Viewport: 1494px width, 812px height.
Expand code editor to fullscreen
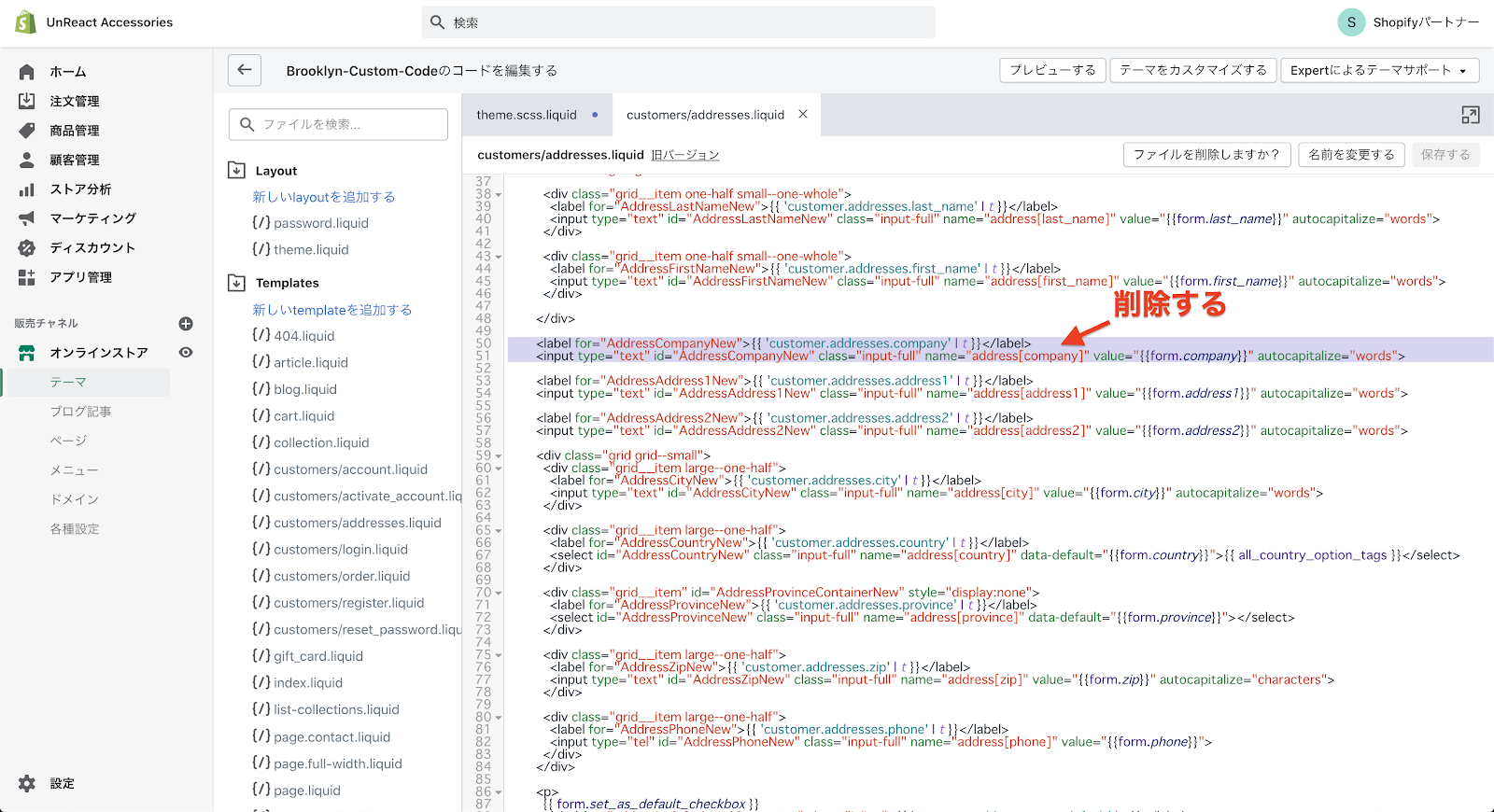[x=1470, y=115]
